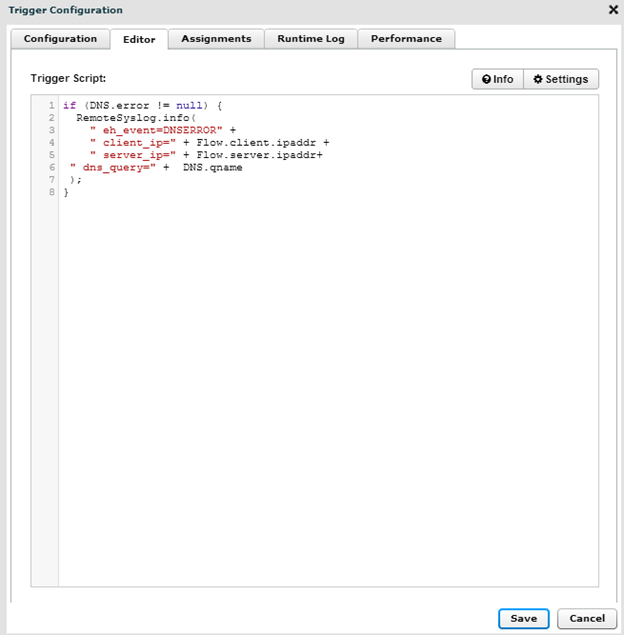Switch to the Configuration tab
Image resolution: width=624 pixels, height=635 pixels.
[x=60, y=39]
